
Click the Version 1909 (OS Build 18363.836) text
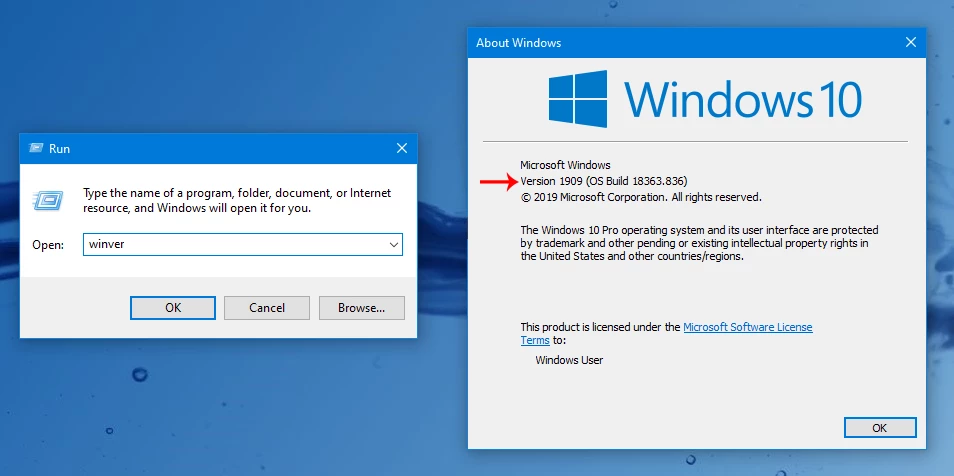(x=604, y=181)
